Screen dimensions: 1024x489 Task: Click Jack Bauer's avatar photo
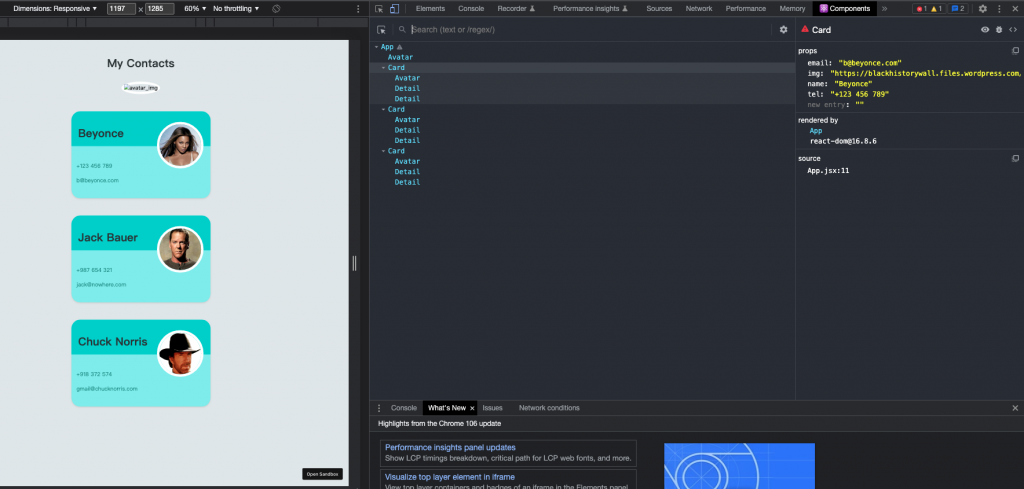pos(180,249)
